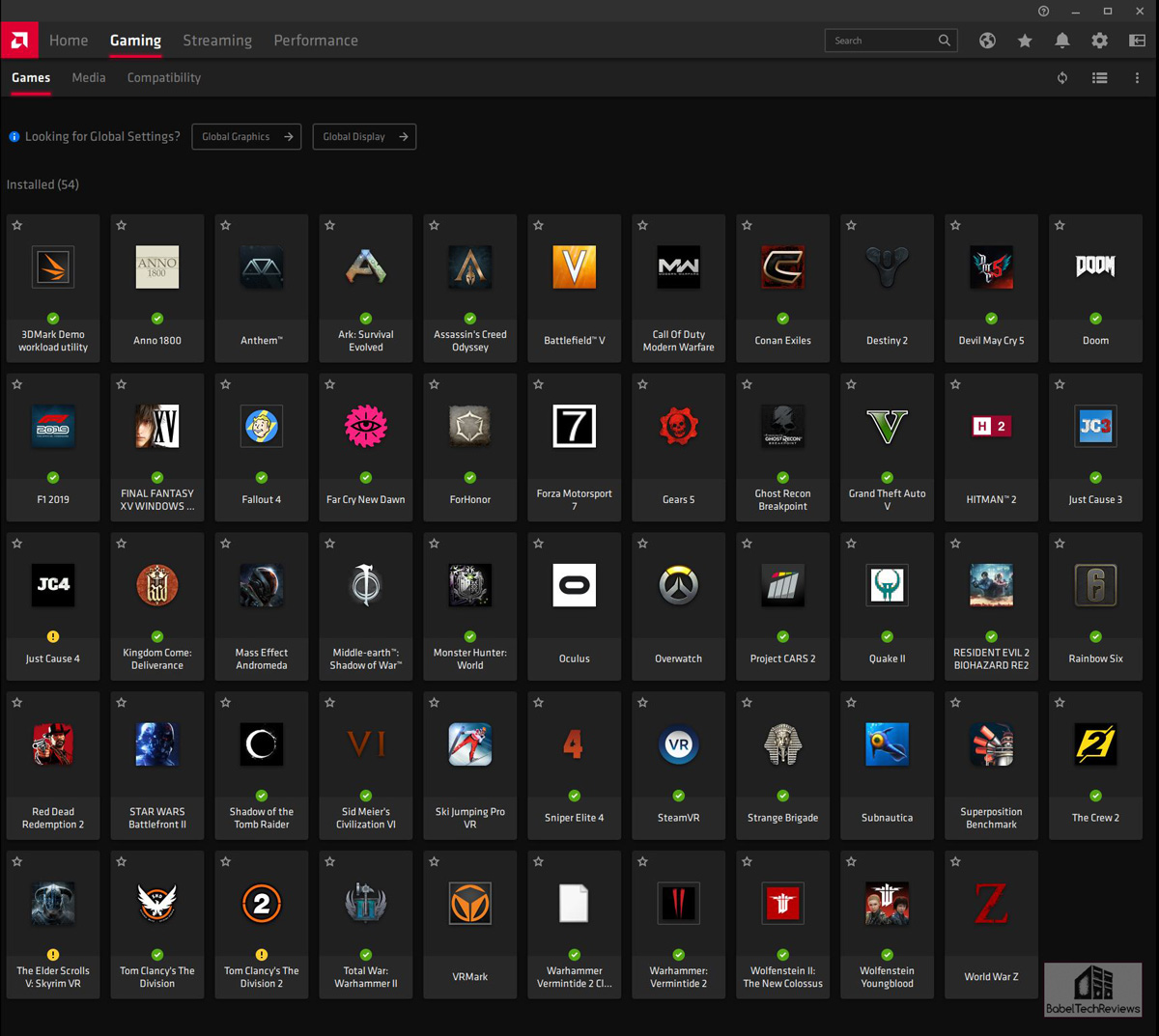Star the HITMAN 2 tile
The width and height of the screenshot is (1159, 1036).
pos(956,384)
